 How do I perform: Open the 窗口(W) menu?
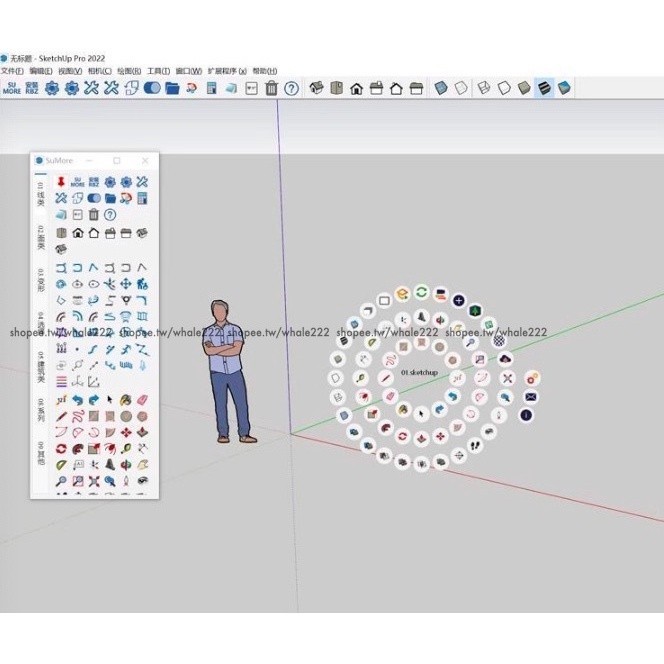[x=188, y=71]
